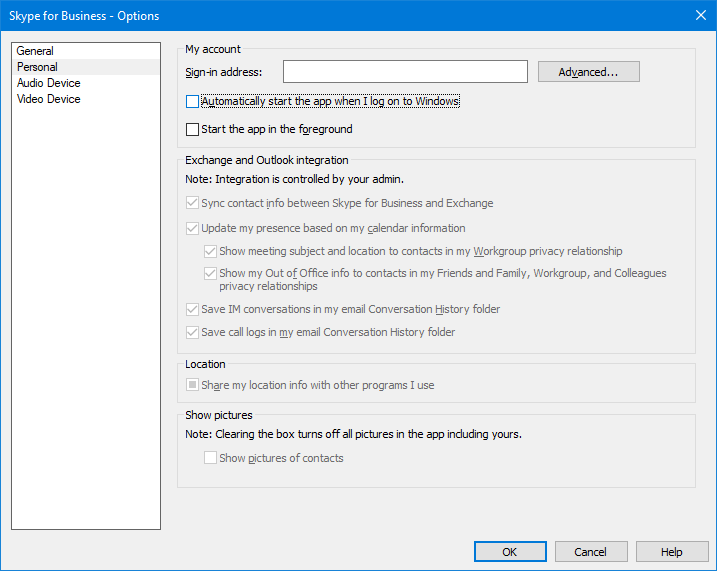The image size is (717, 571).
Task: Confirm the options with the OK button
Action: 510,552
